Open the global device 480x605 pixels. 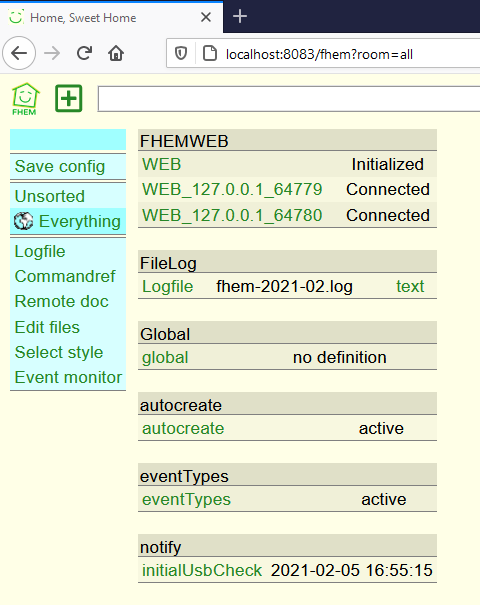pyautogui.click(x=165, y=358)
